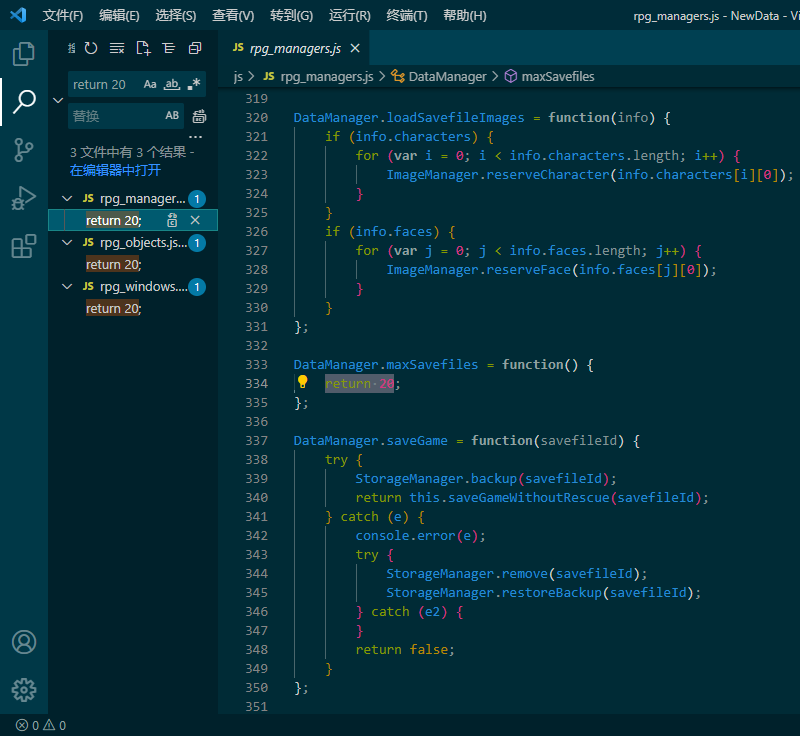Open the Run and Debug view
Image resolution: width=800 pixels, height=736 pixels.
pos(23,198)
